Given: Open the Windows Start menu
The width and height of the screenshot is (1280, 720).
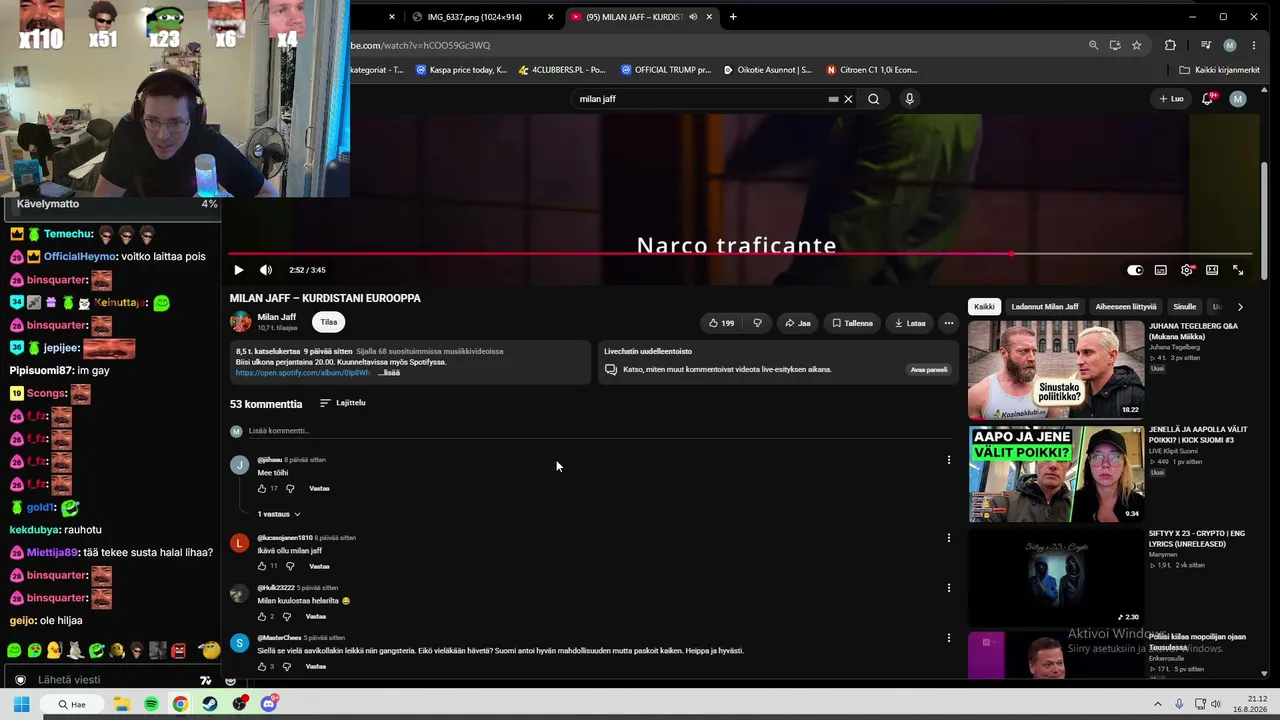Looking at the screenshot, I should (21, 704).
